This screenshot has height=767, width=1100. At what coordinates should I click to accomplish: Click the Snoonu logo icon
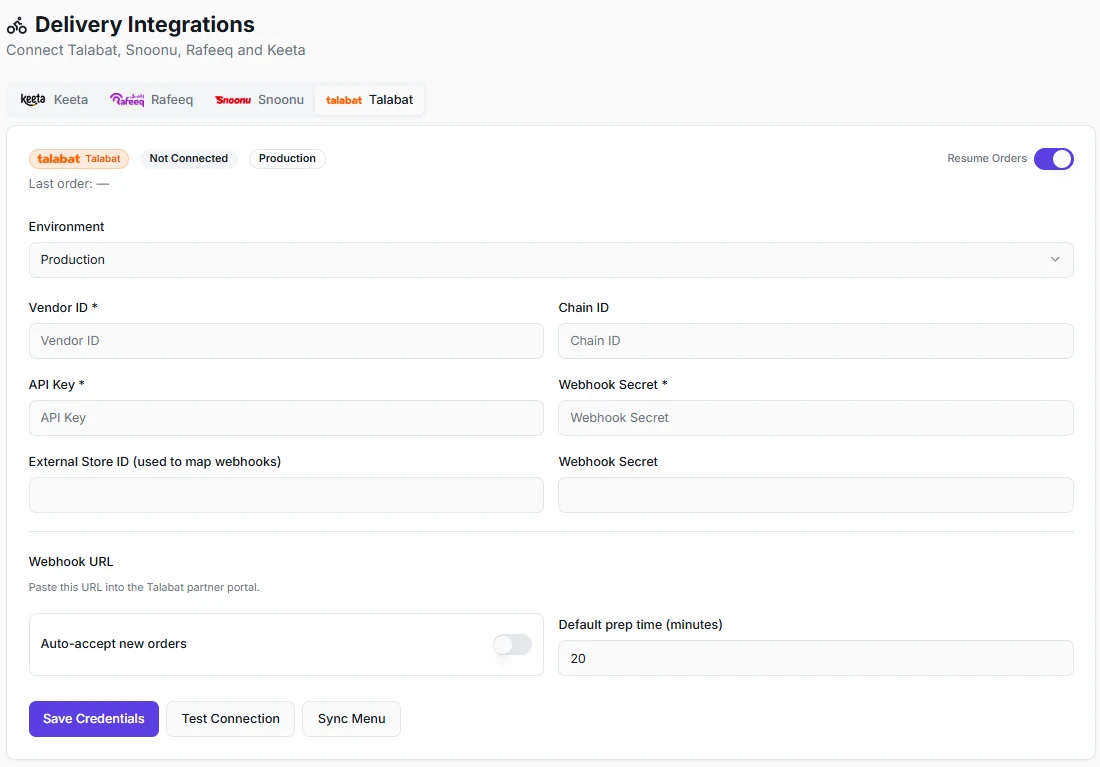233,100
